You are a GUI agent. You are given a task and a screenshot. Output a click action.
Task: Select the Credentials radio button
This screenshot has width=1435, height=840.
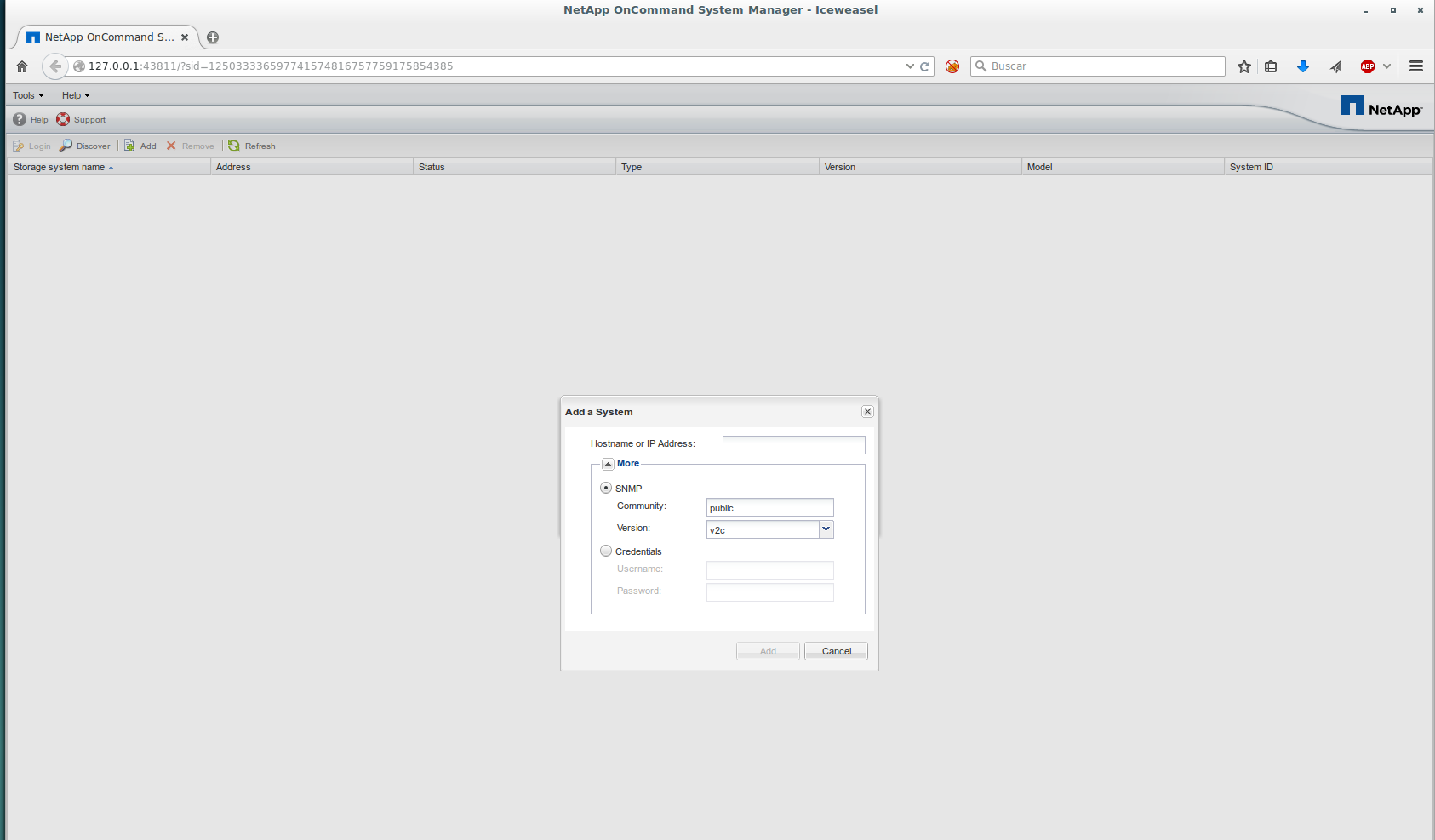click(x=606, y=551)
